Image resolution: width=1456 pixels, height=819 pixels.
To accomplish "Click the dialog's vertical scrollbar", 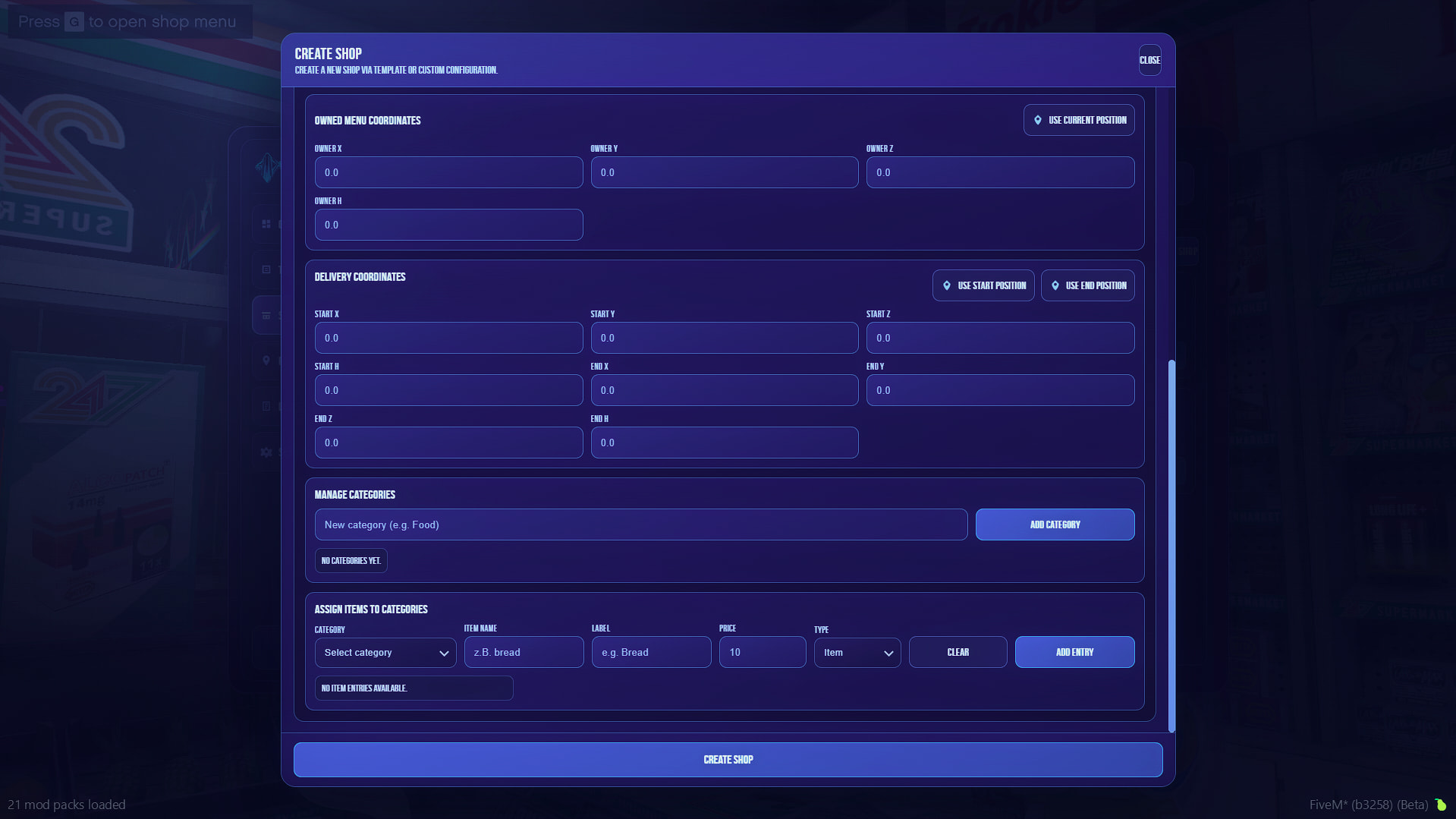I will coord(1171,545).
